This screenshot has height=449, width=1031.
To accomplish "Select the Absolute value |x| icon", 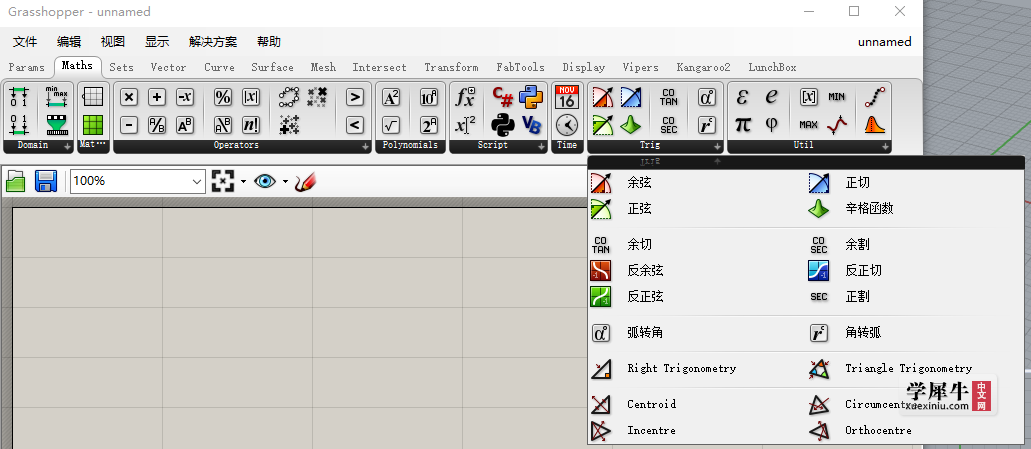I will click(251, 97).
